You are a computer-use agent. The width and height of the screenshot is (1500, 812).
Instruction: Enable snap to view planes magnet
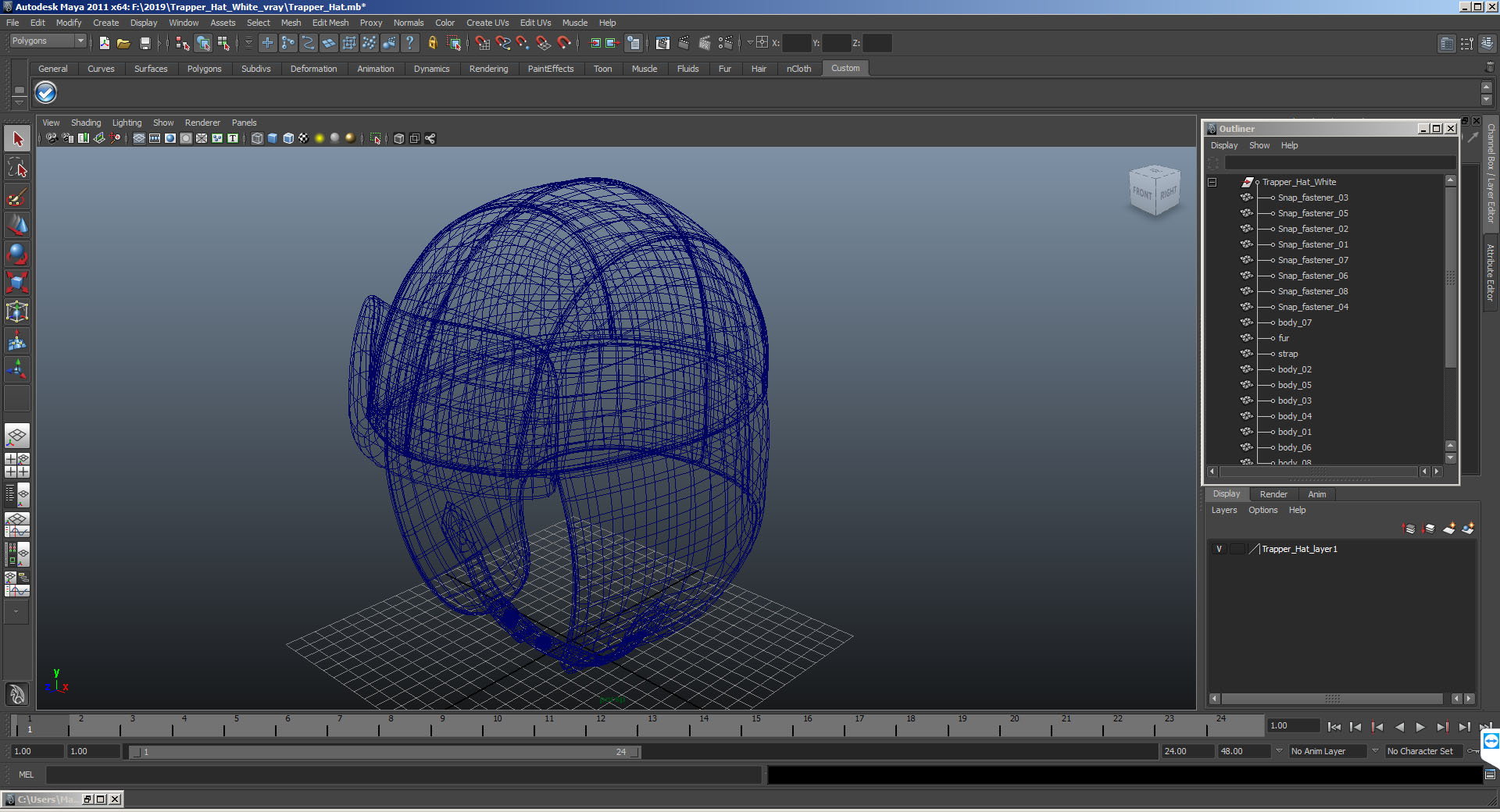543,43
